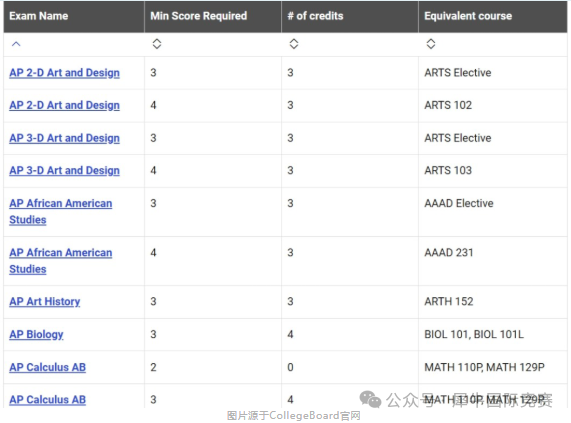The image size is (571, 423).
Task: Open AP African American Studies link, AAAD 231 row
Action: point(60,261)
